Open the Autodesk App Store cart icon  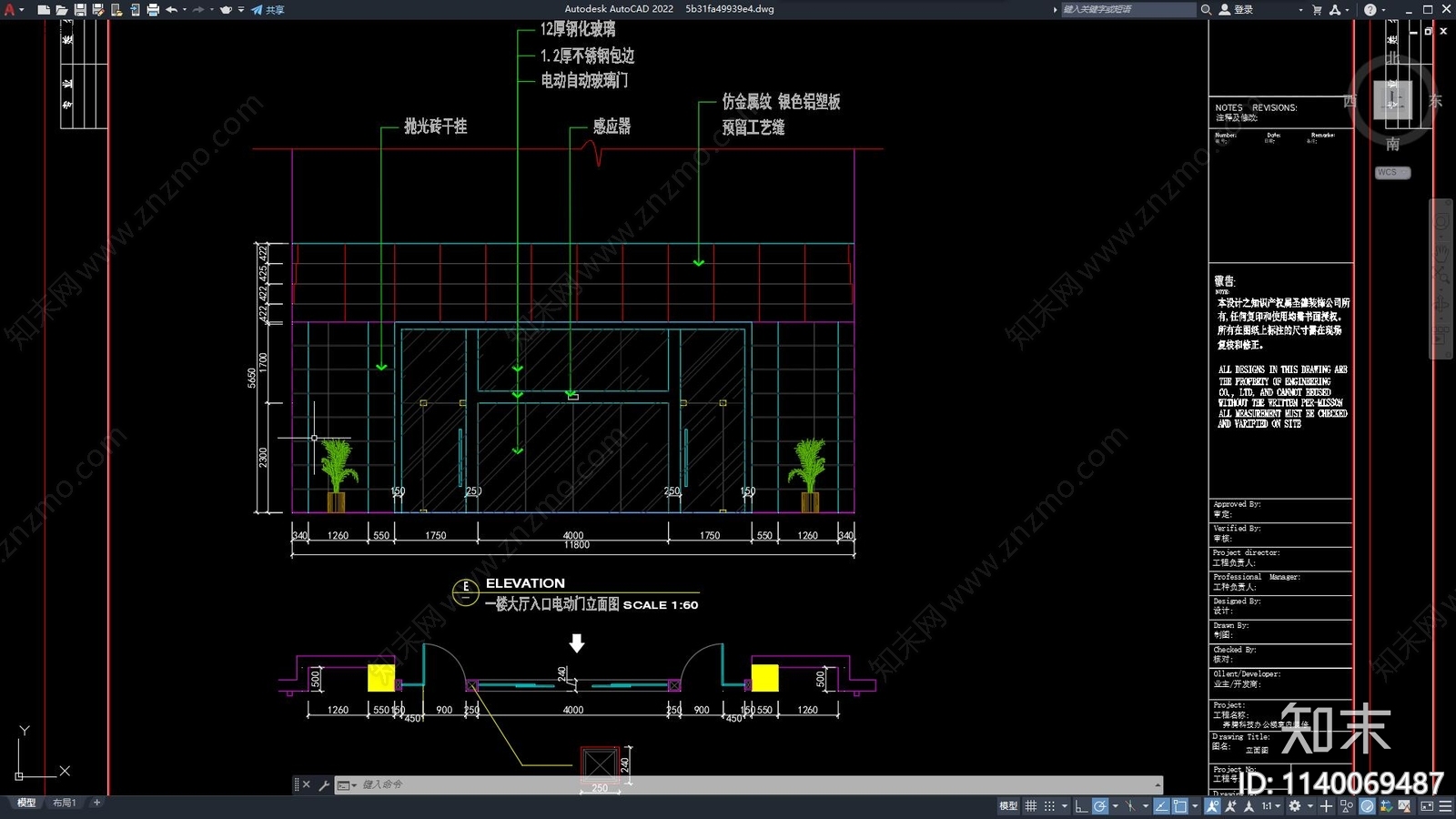point(1317,9)
